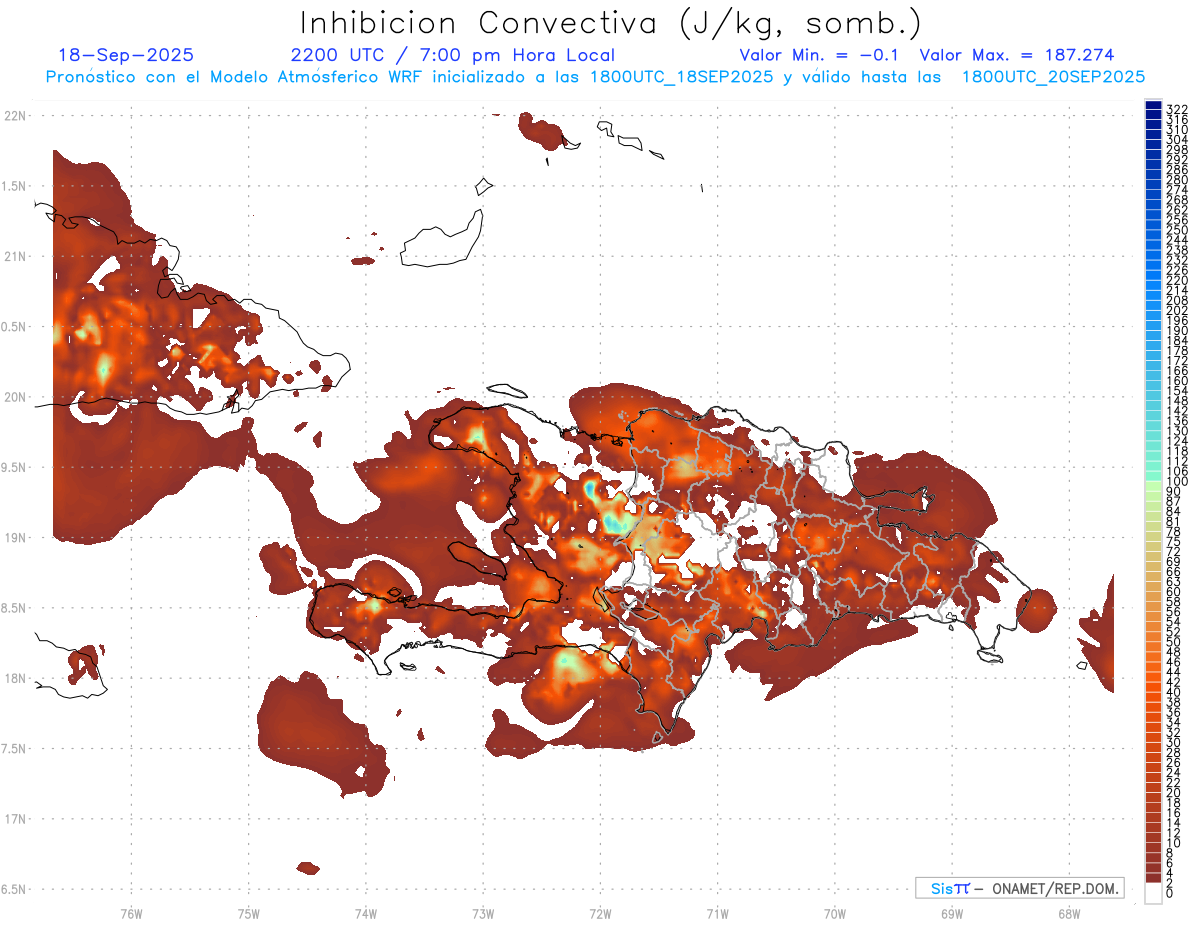Image resolution: width=1200 pixels, height=927 pixels.
Task: Click the '74W' longitude label
Action: (x=366, y=913)
